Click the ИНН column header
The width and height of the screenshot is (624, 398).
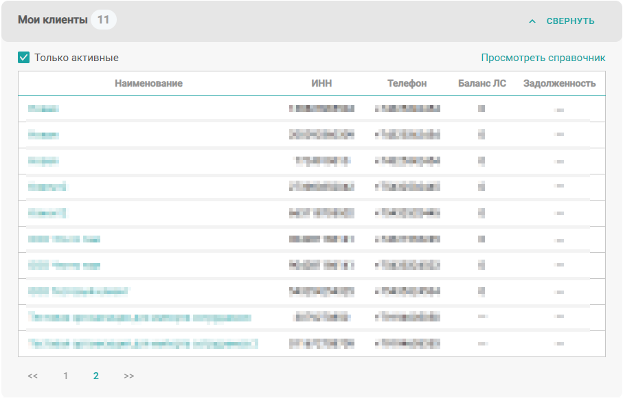[322, 83]
